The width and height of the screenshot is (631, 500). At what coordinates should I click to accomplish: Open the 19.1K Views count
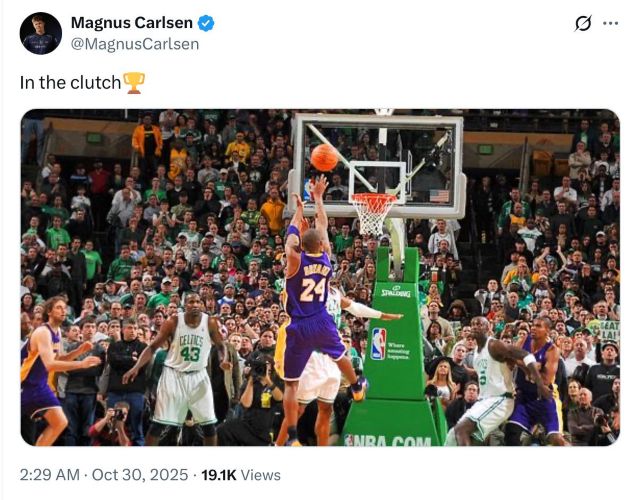tap(241, 475)
